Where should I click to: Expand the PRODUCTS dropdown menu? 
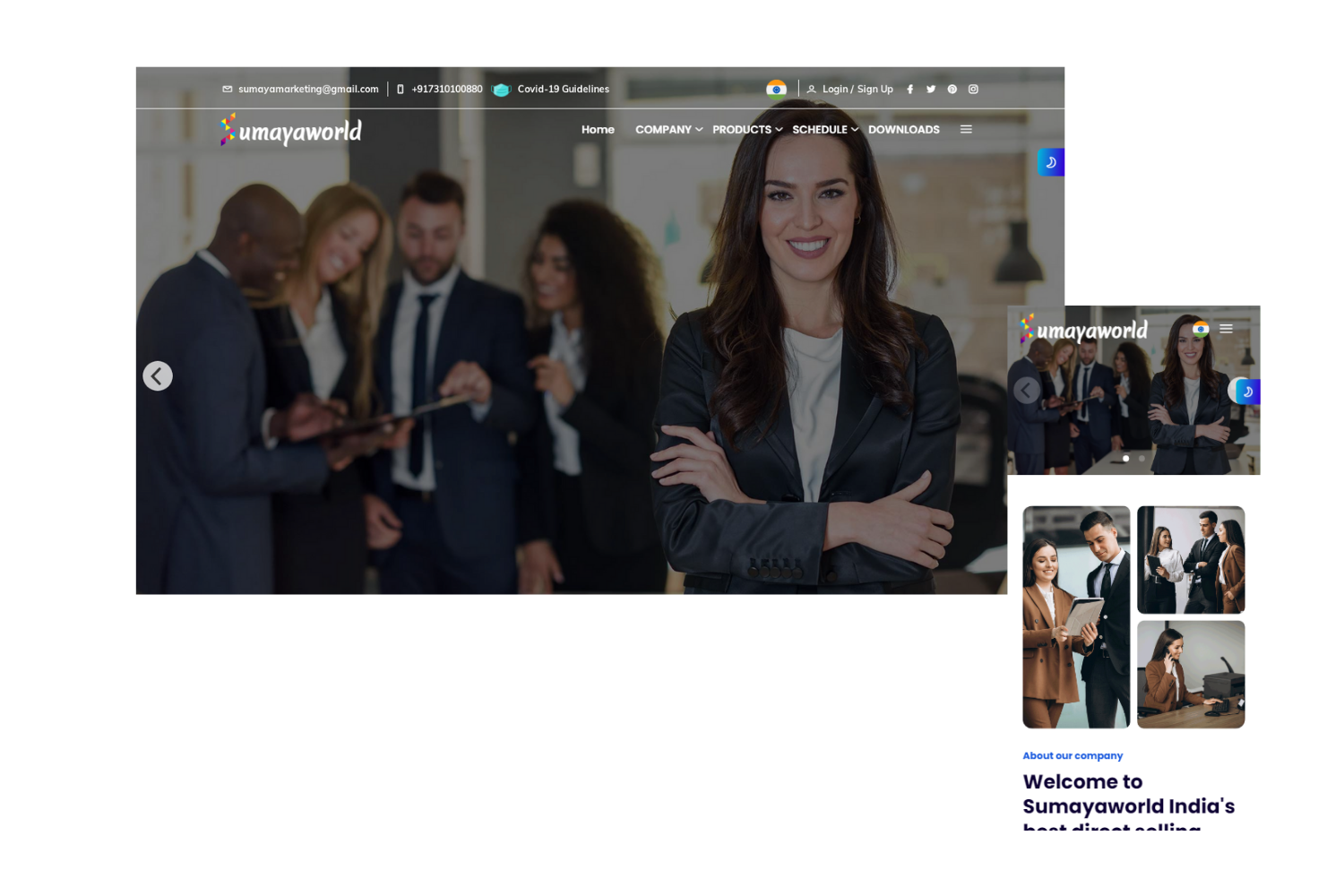[747, 130]
